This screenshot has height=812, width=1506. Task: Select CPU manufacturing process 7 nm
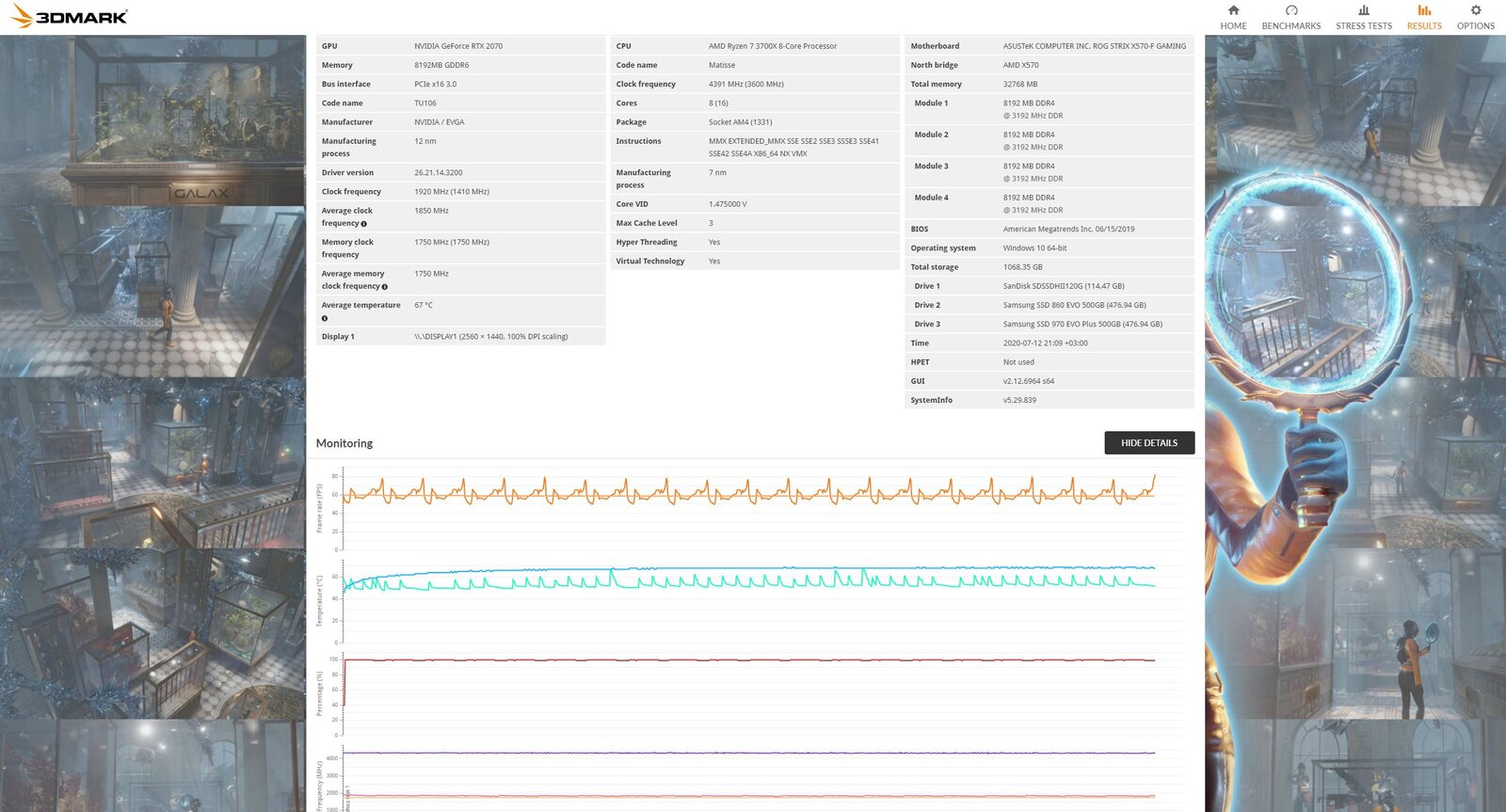pyautogui.click(x=717, y=173)
